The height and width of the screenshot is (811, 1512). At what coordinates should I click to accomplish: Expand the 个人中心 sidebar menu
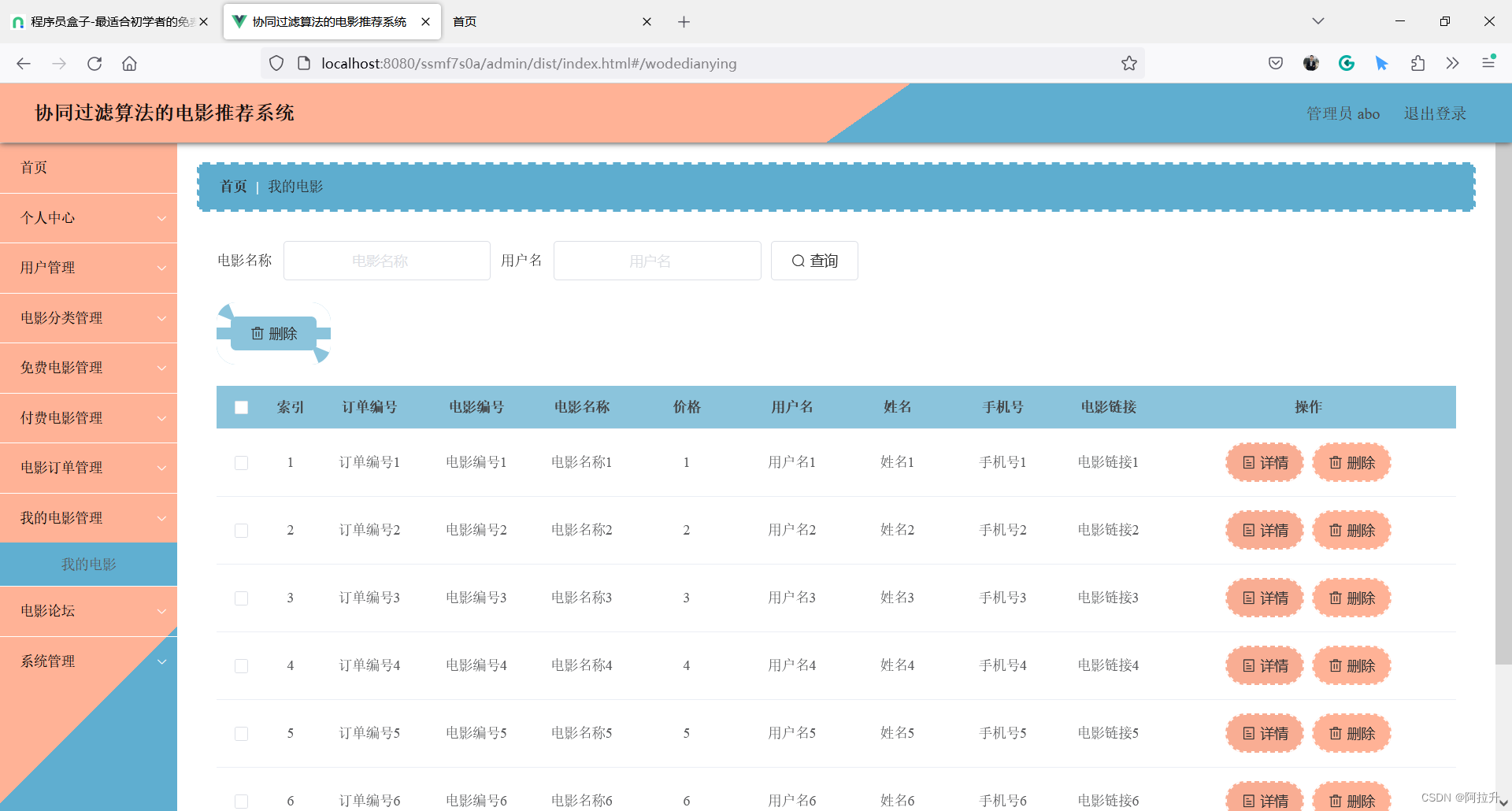pyautogui.click(x=88, y=218)
